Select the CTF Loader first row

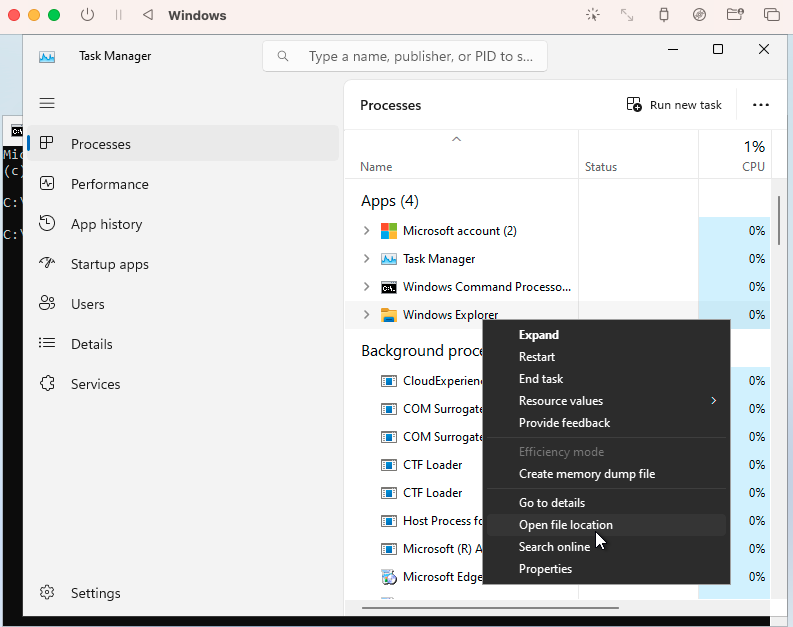click(x=432, y=465)
